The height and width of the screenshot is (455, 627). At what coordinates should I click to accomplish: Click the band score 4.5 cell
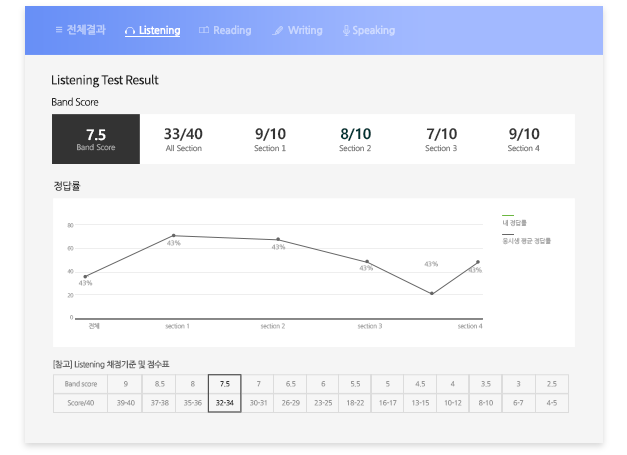[420, 384]
